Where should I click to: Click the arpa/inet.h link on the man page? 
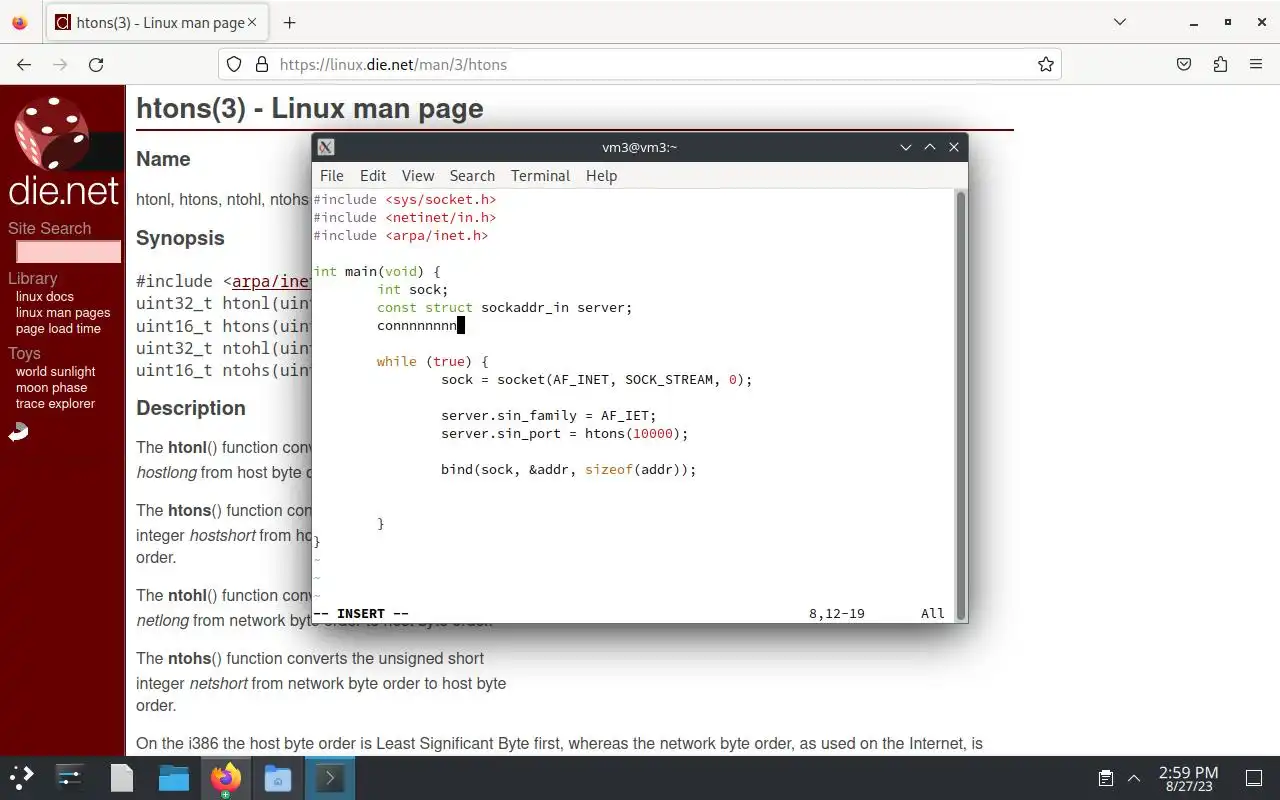271,281
